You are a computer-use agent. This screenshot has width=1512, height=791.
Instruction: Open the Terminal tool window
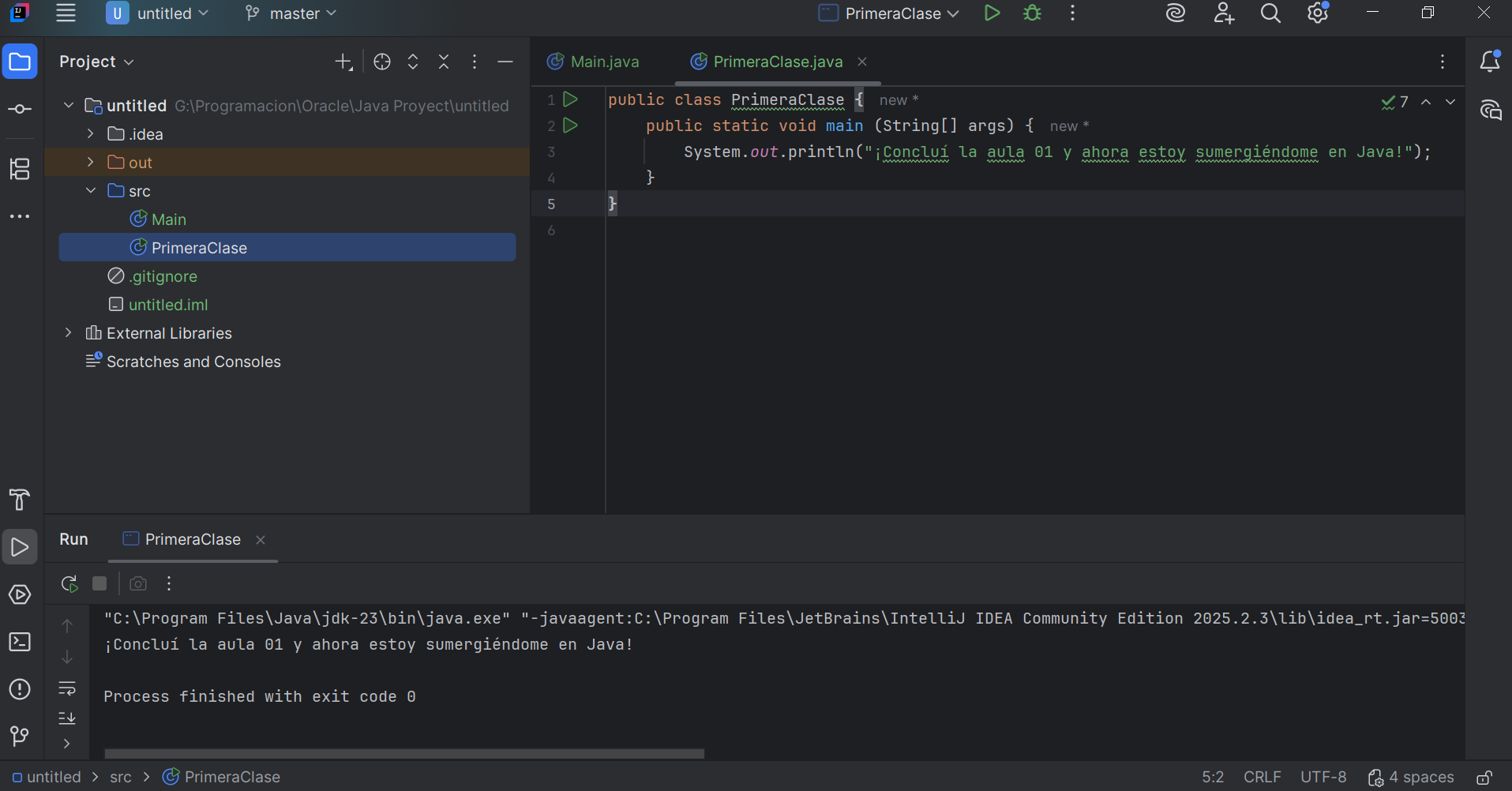tap(20, 642)
